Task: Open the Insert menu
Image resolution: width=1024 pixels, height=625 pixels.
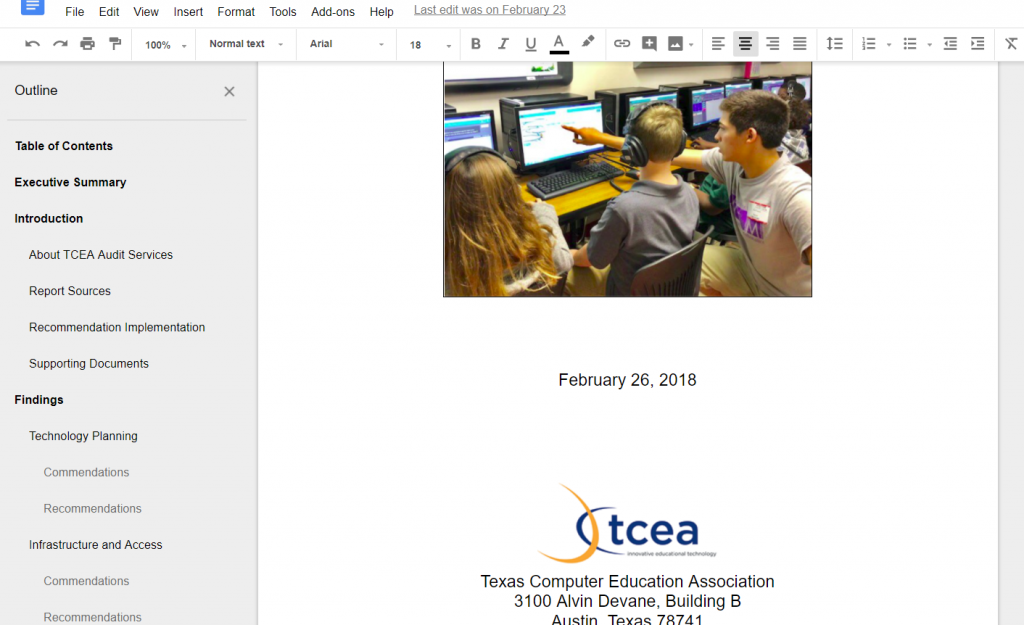Action: 188,12
